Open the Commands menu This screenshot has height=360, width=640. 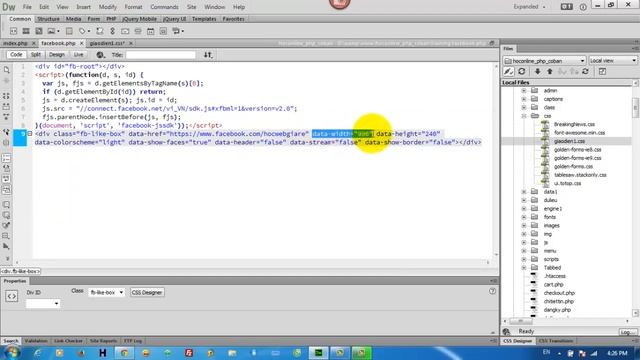(164, 7)
